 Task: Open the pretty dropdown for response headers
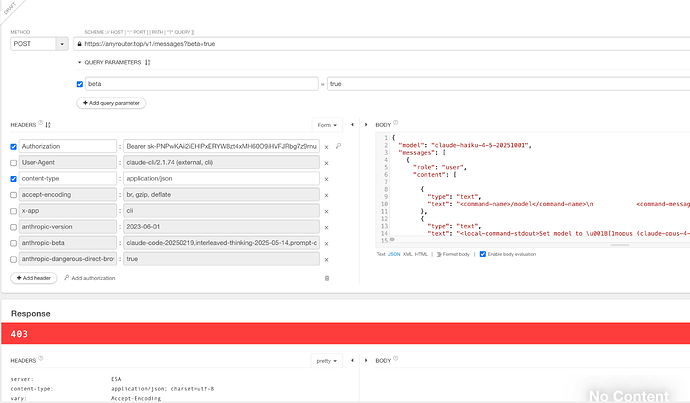(x=327, y=361)
